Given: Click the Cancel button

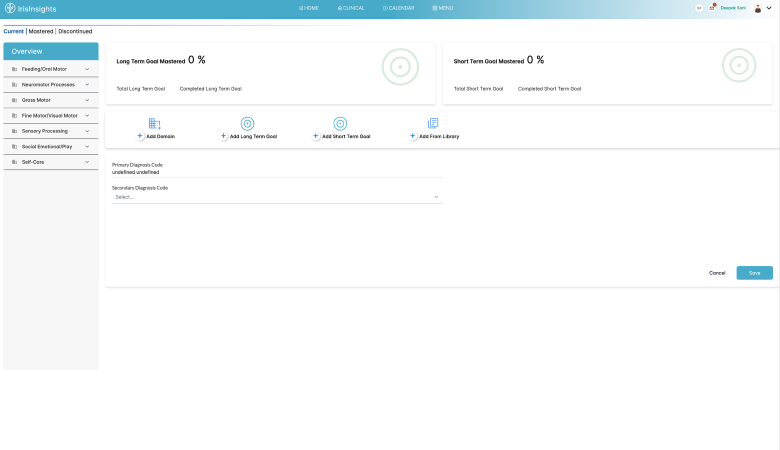Looking at the screenshot, I should click(x=717, y=273).
